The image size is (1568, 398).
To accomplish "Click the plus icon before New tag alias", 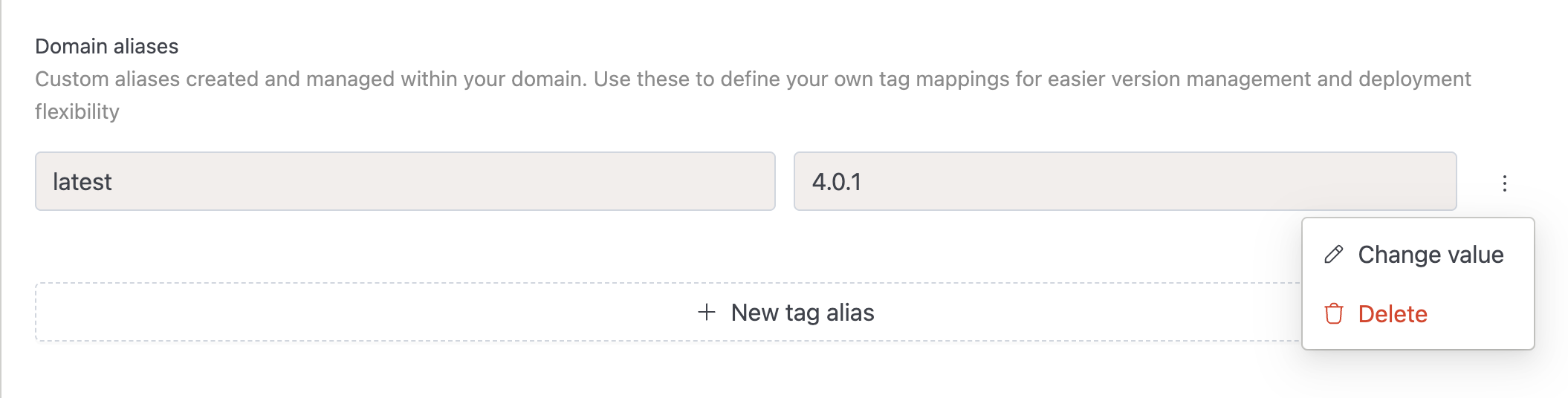I will click(706, 312).
